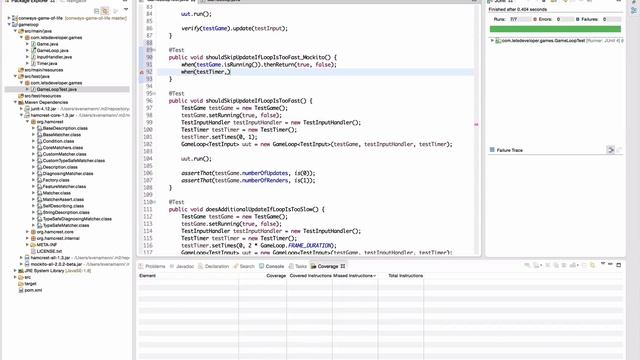The image size is (640, 360).
Task: Expand the Game.java file node
Action: pyautogui.click(x=27, y=44)
